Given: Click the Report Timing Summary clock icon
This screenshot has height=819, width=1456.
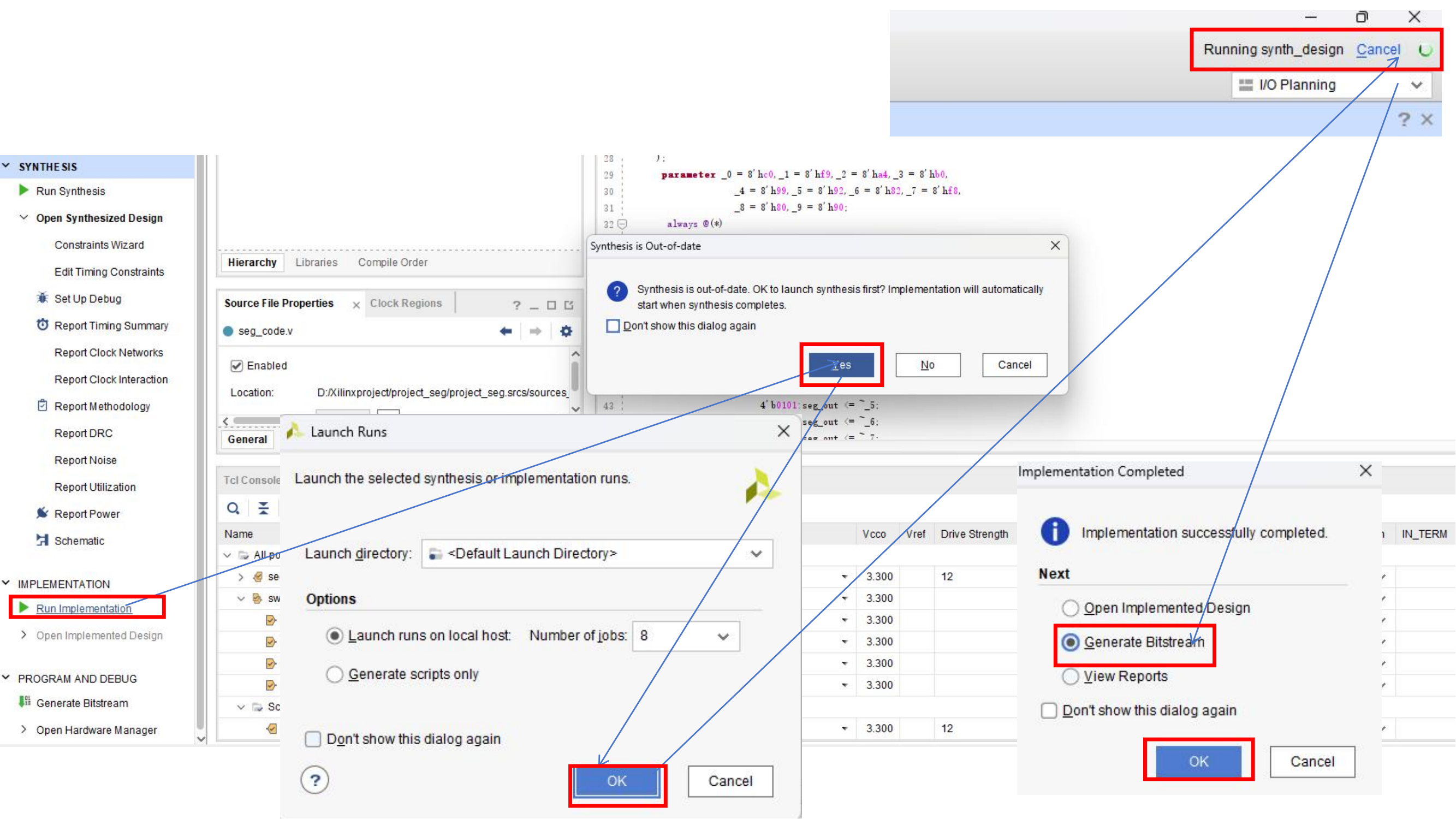Looking at the screenshot, I should (x=43, y=325).
